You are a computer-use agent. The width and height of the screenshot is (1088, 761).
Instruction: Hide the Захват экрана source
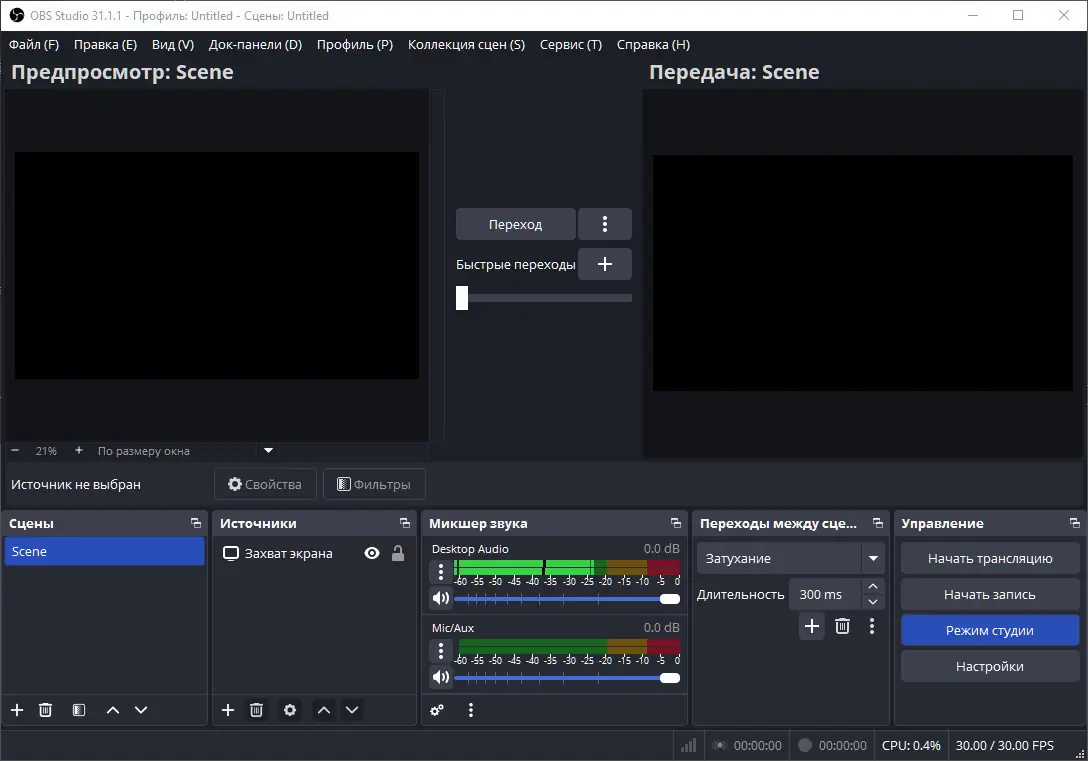372,553
